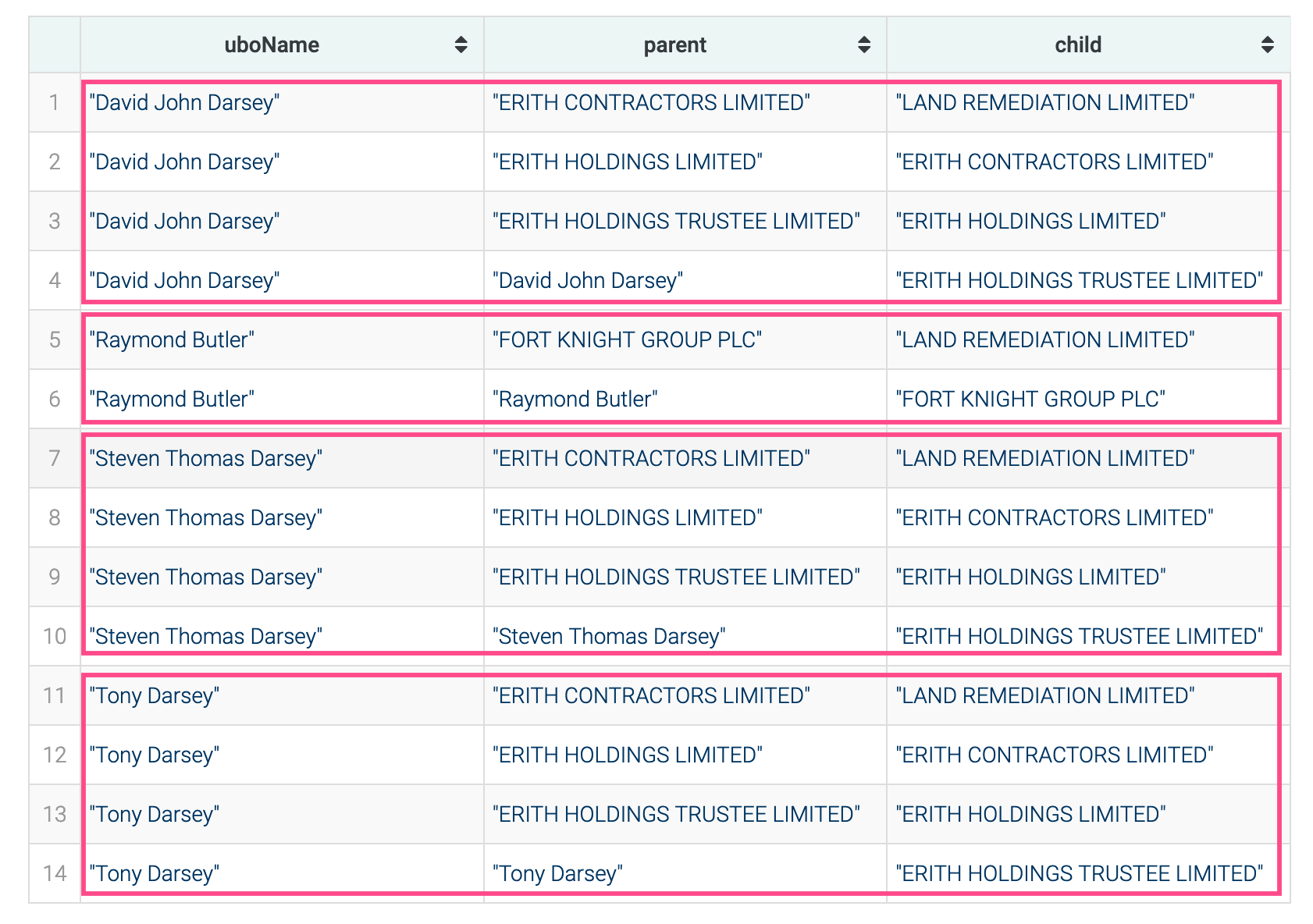This screenshot has width=1313, height=924.
Task: Select row number 7
Action: click(x=55, y=458)
